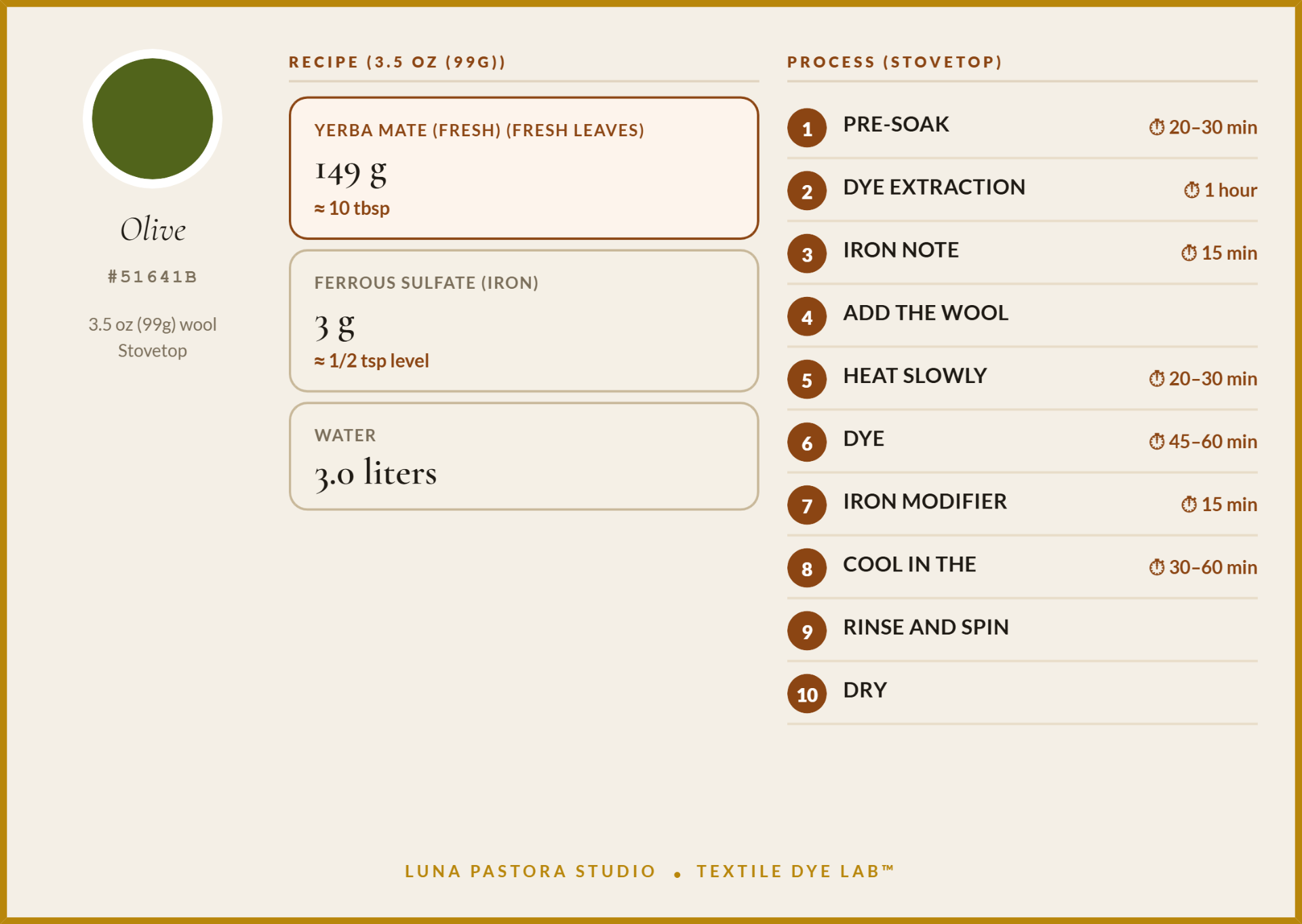Expand the Add The Wool step

click(1022, 316)
